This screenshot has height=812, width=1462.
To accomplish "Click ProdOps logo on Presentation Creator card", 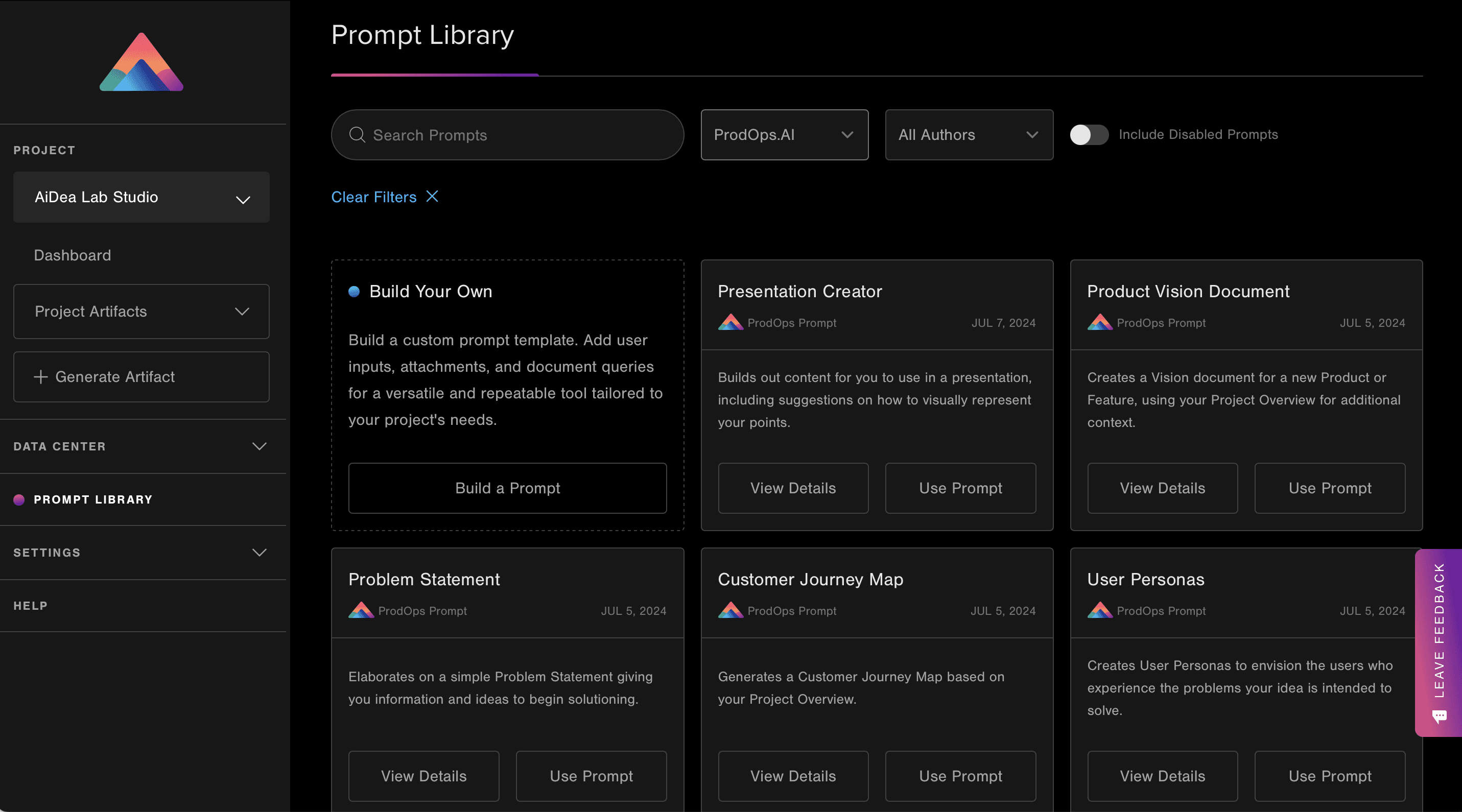I will pyautogui.click(x=730, y=322).
